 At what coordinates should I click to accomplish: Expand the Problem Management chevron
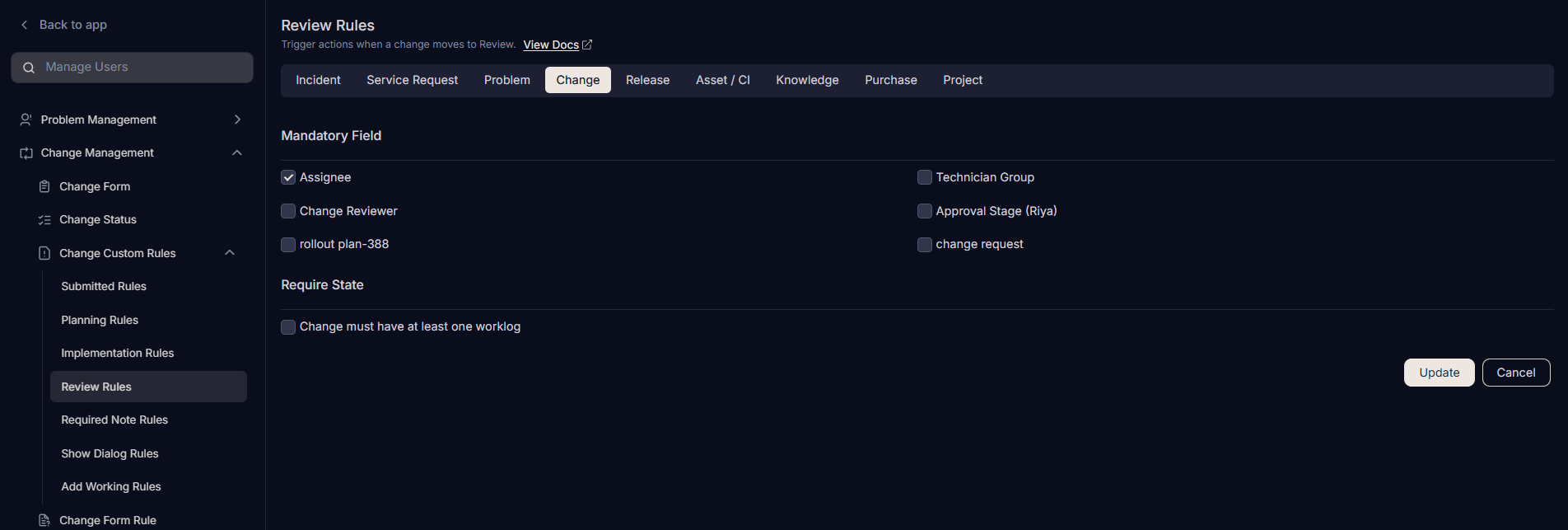tap(237, 120)
